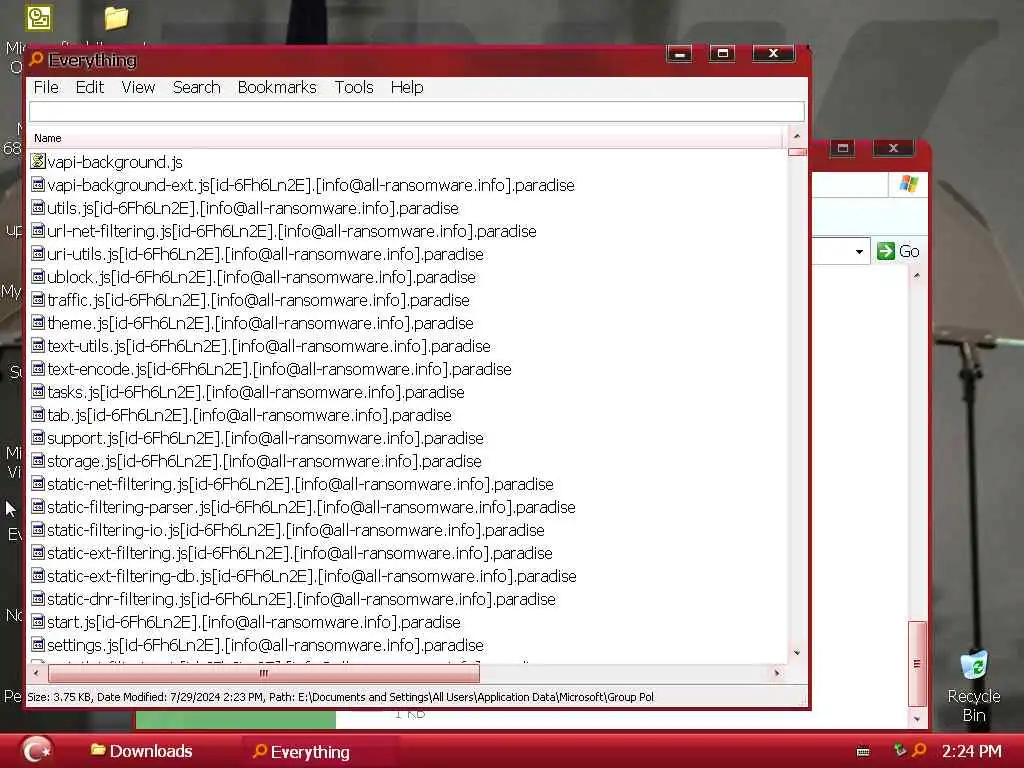Click the start.js paradise file icon

click(38, 622)
